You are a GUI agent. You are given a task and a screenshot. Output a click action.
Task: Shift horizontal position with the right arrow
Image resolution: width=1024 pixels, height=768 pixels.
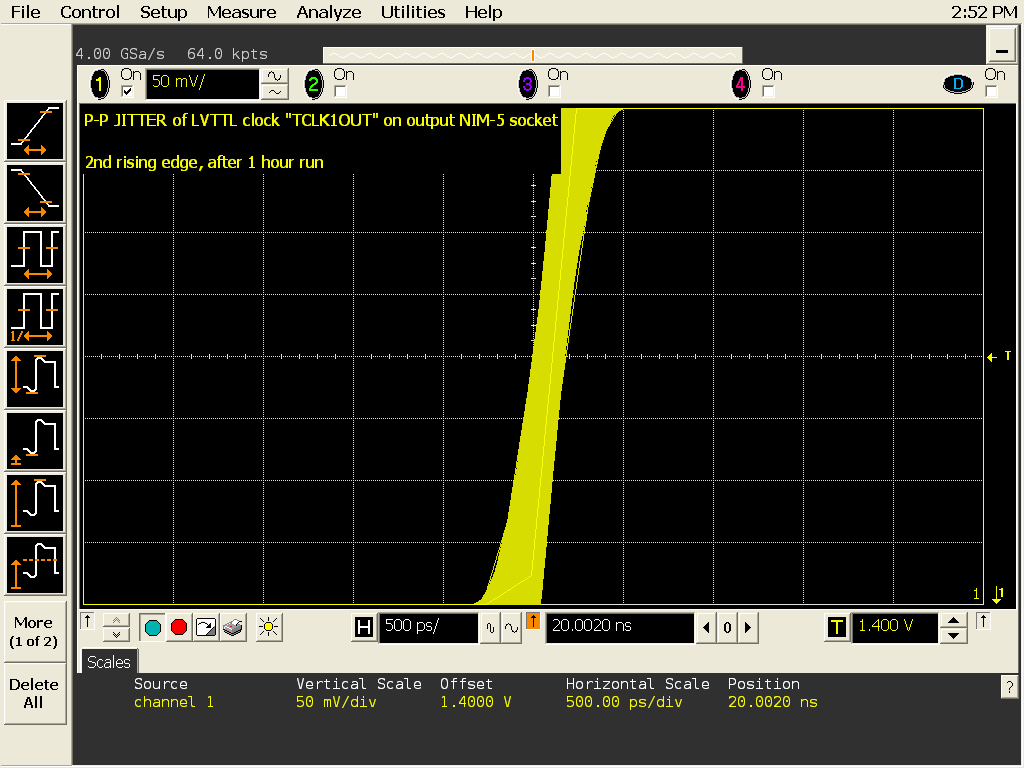click(x=748, y=628)
